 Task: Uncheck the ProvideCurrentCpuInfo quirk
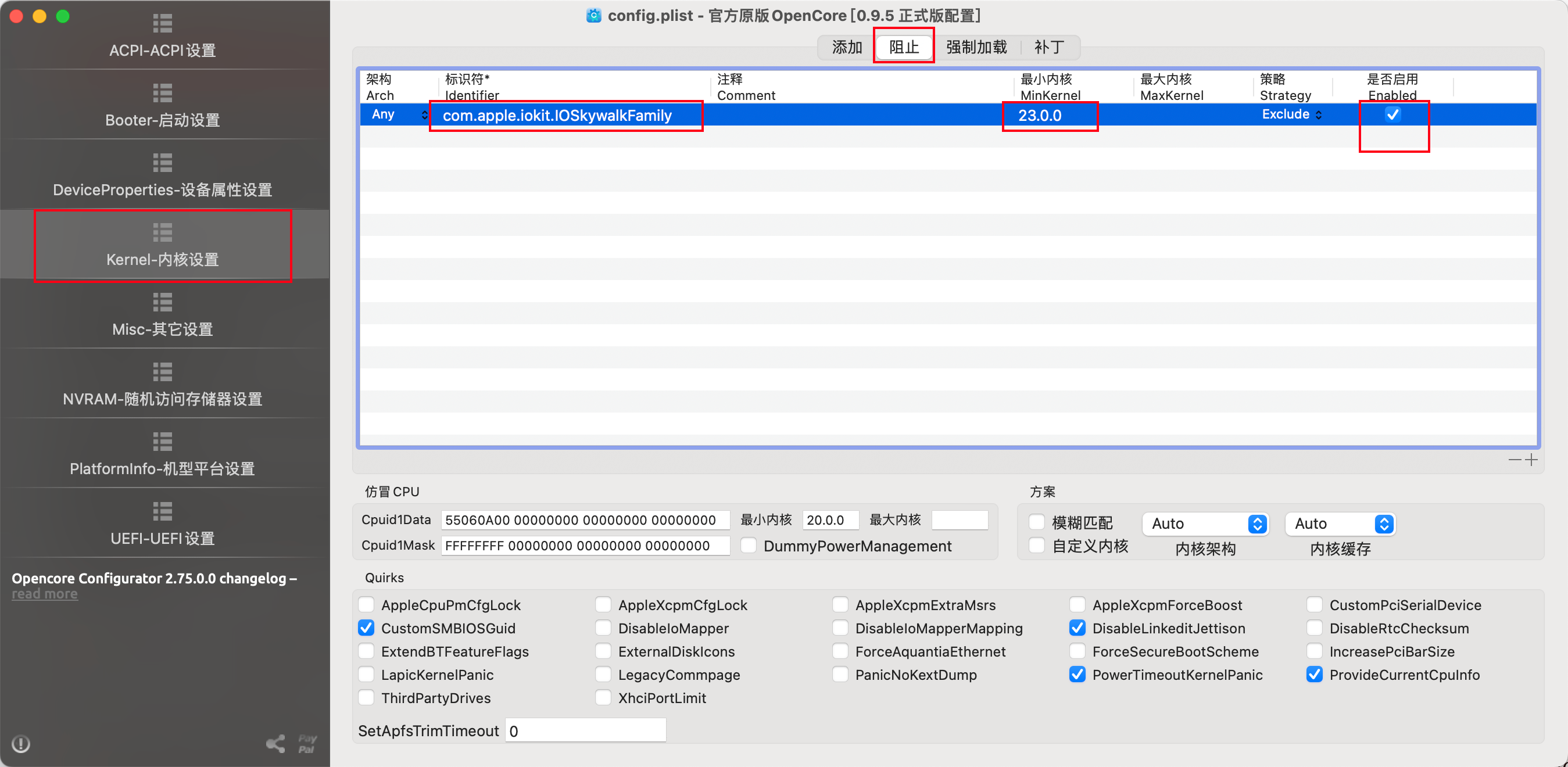coord(1315,675)
